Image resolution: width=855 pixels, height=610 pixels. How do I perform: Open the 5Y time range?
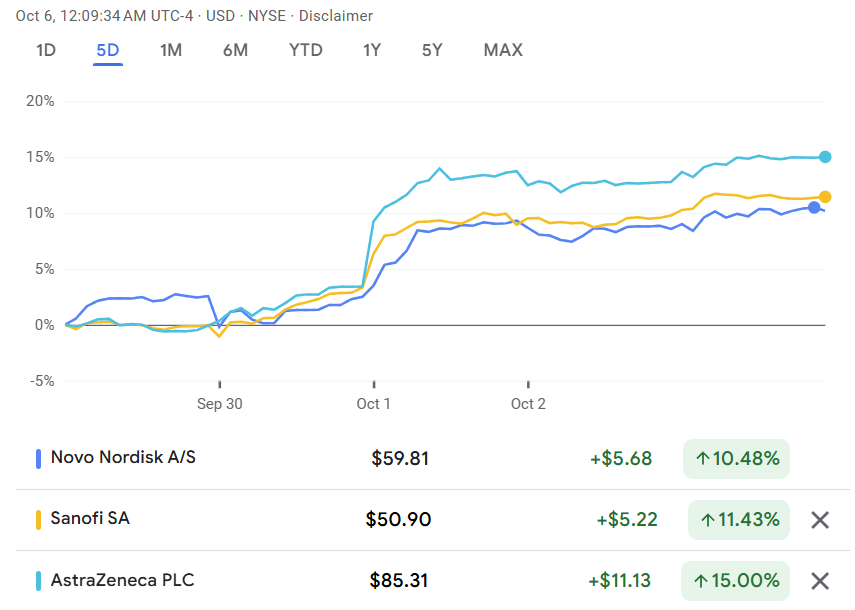pos(432,50)
